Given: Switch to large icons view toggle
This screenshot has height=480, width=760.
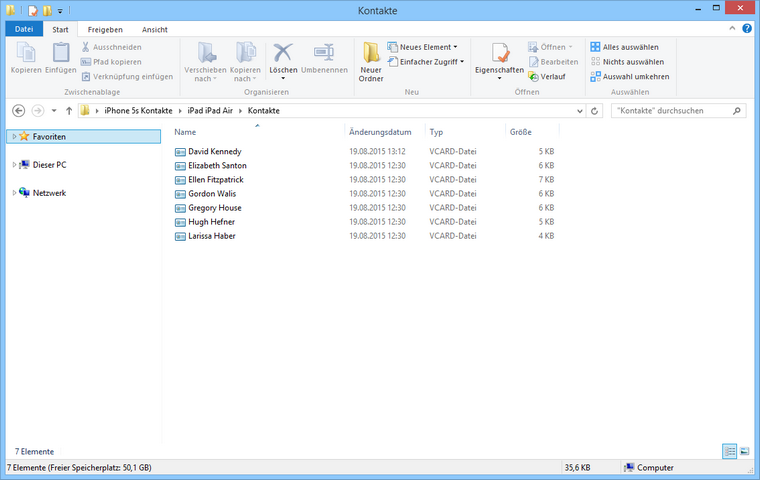Looking at the screenshot, I should click(745, 452).
